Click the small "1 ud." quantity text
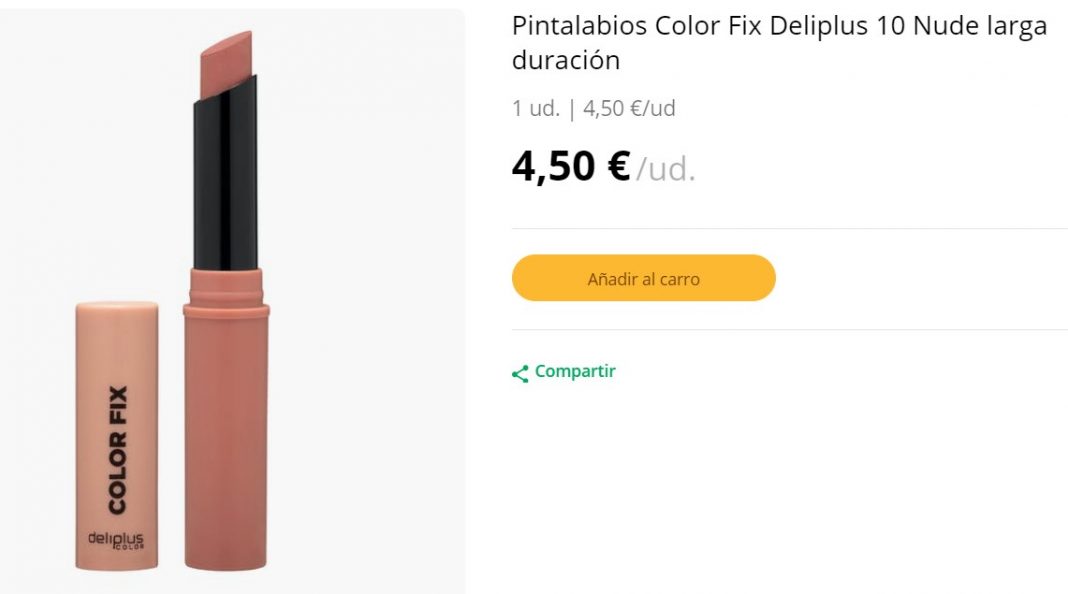Screen dimensions: 1068x594 pyautogui.click(x=536, y=108)
